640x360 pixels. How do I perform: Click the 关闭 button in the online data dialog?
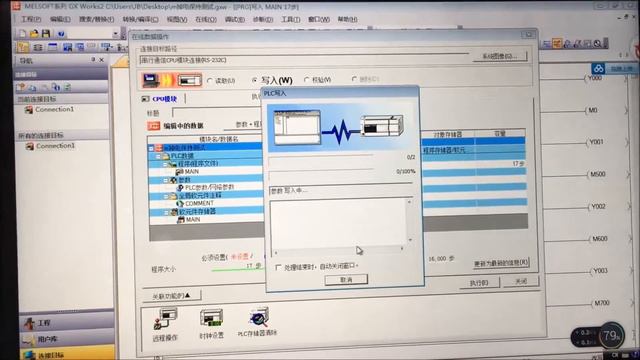[x=521, y=281]
